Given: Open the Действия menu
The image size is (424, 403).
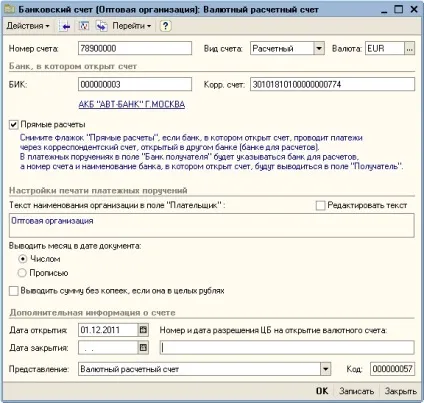Looking at the screenshot, I should click(x=28, y=26).
